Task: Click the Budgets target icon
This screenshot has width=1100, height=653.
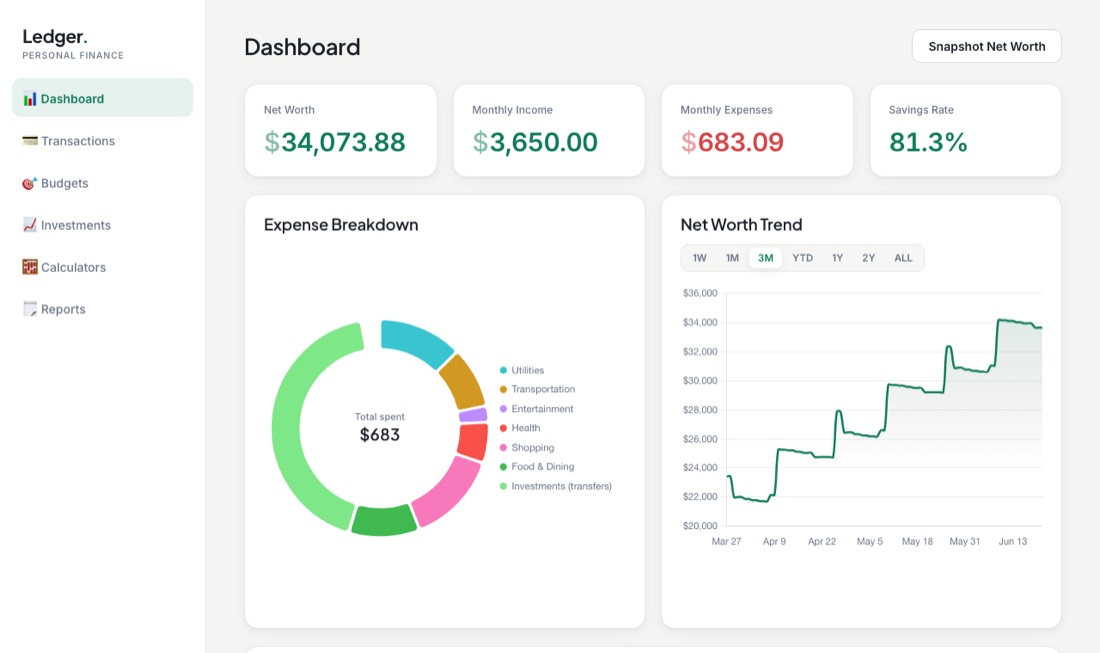Action: point(29,183)
